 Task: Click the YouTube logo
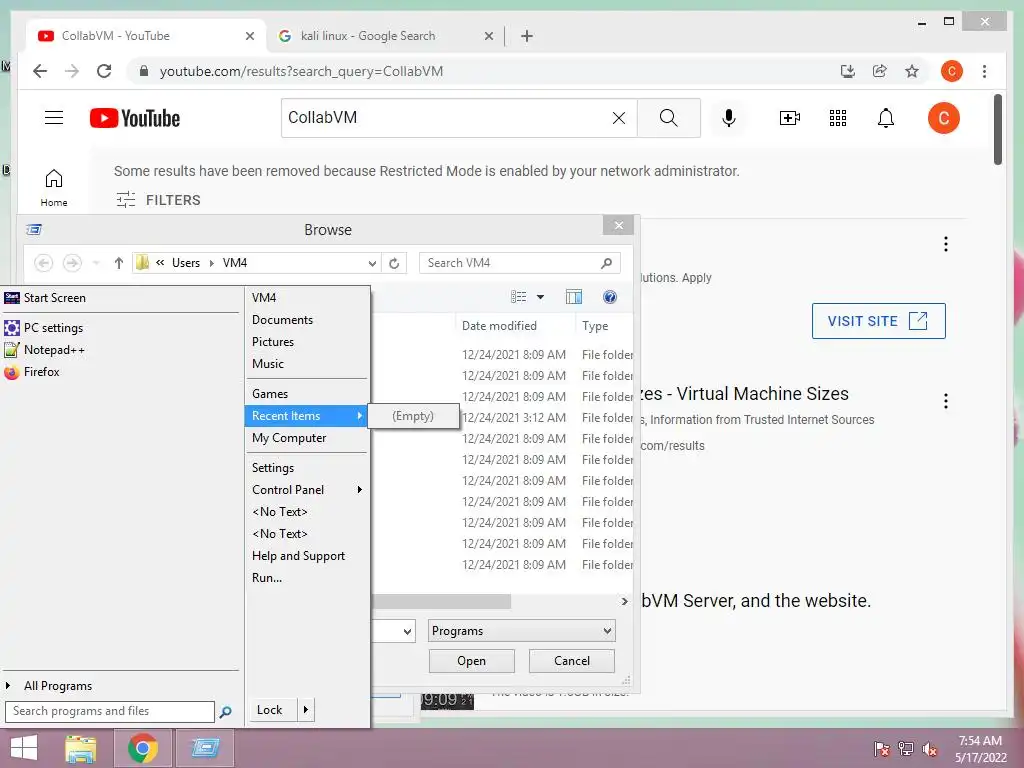[135, 118]
